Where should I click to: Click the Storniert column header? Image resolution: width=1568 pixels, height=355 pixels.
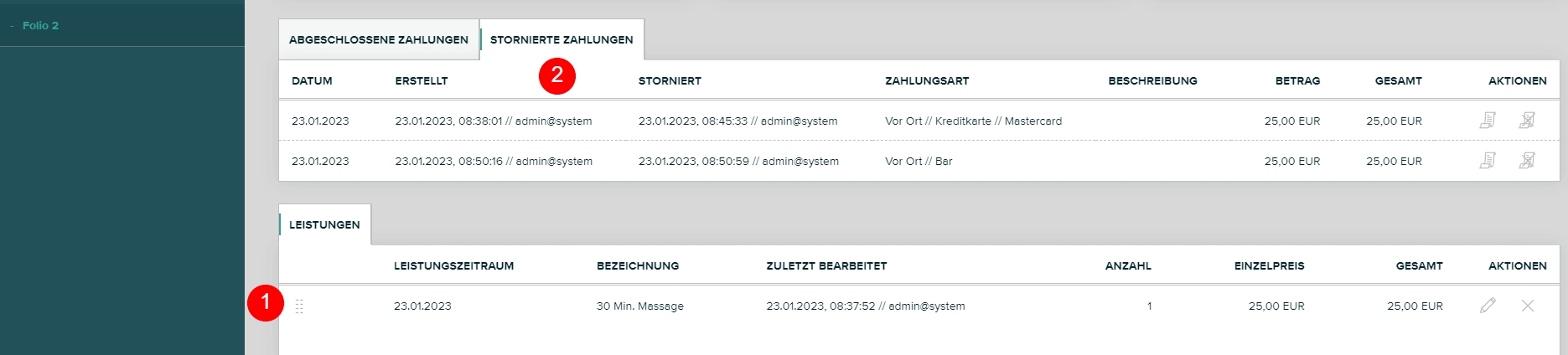pos(670,80)
